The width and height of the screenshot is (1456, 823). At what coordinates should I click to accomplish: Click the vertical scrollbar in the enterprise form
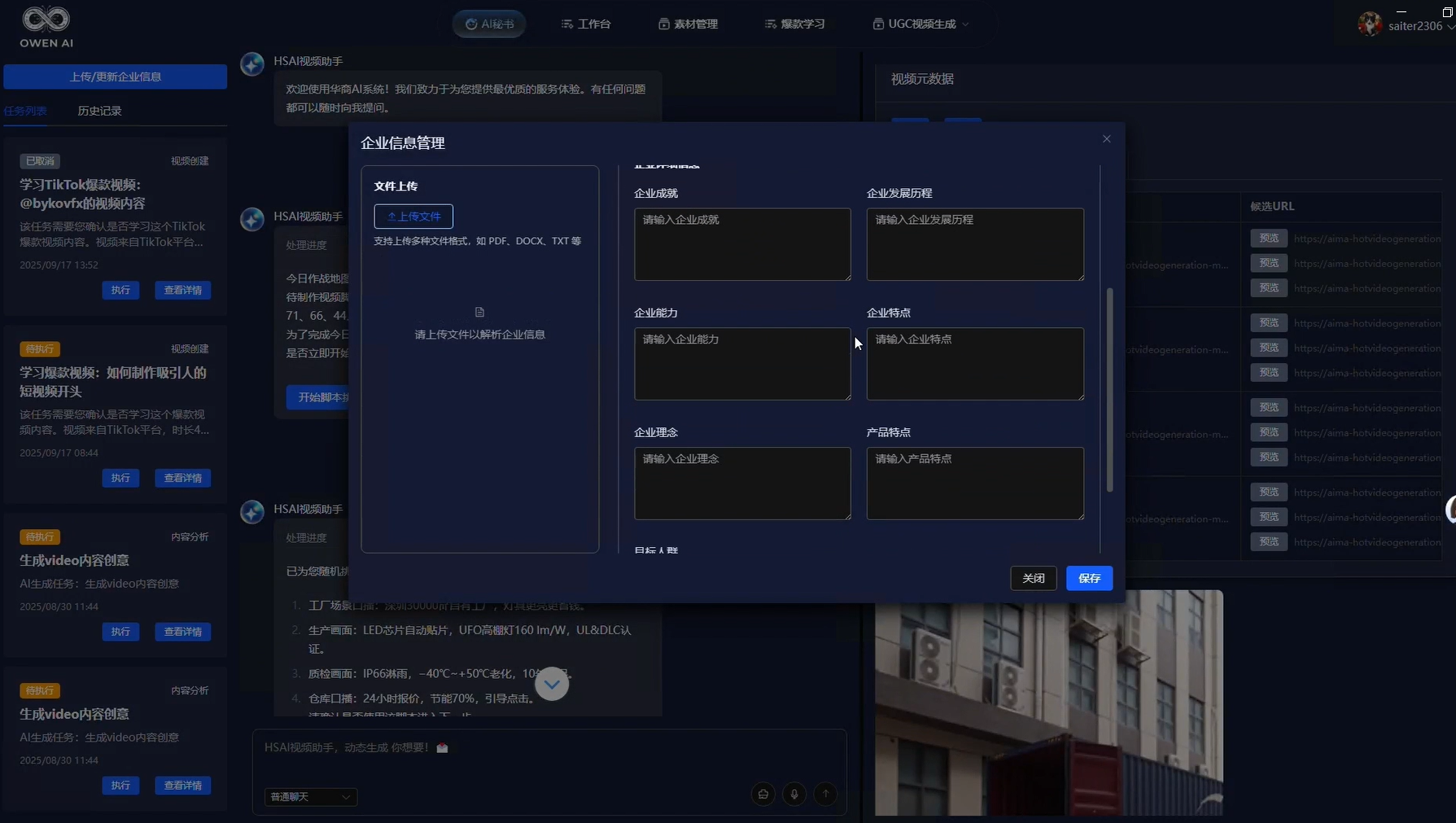point(1109,391)
